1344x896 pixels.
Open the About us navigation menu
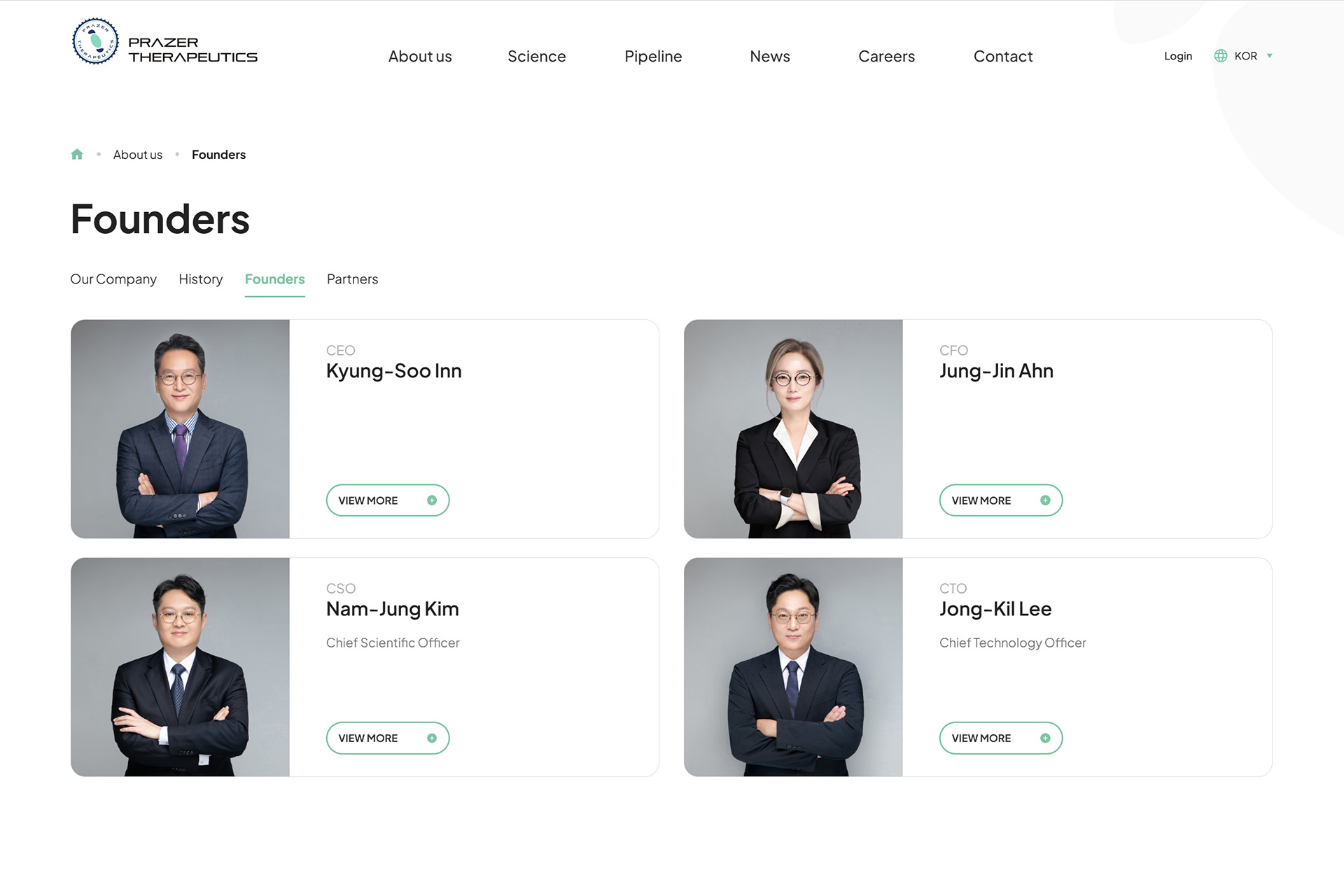pos(420,57)
